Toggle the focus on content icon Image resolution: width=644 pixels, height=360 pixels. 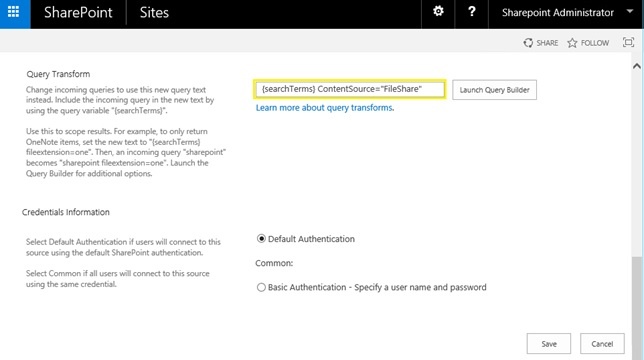[628, 42]
